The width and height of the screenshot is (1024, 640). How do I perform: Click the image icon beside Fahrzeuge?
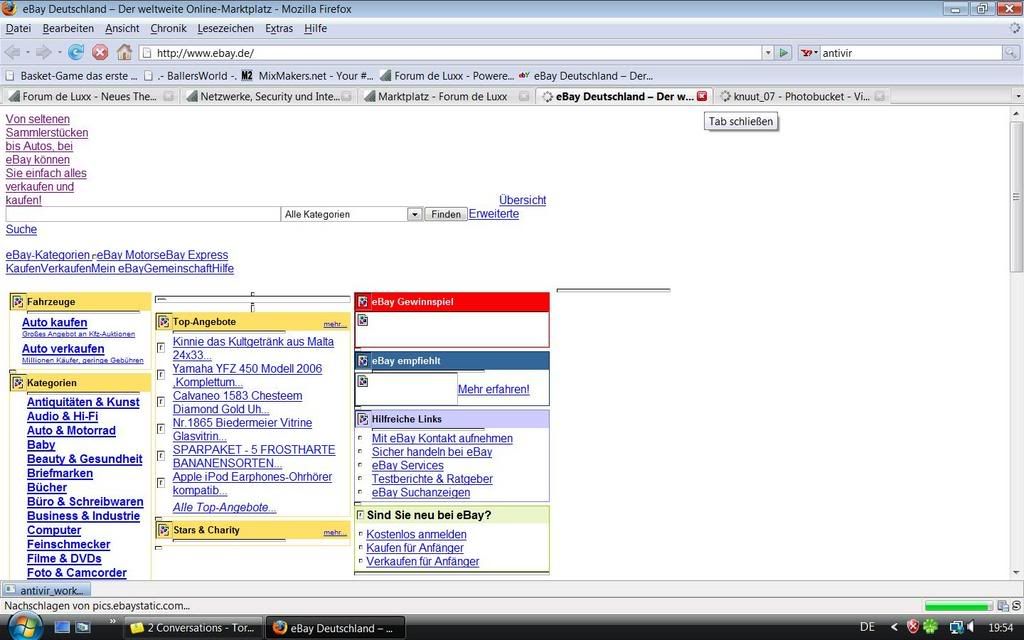point(18,302)
